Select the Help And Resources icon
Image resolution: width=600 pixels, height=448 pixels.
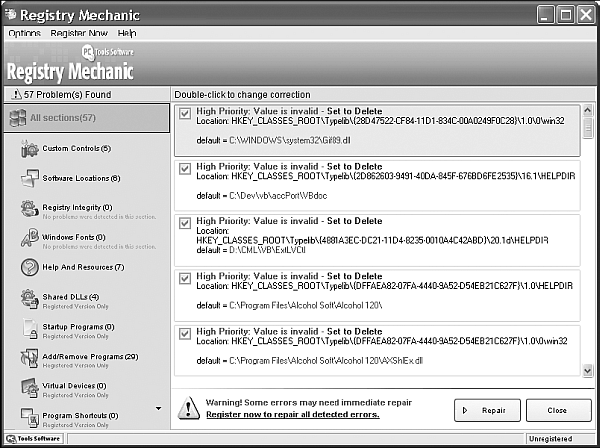click(x=27, y=268)
